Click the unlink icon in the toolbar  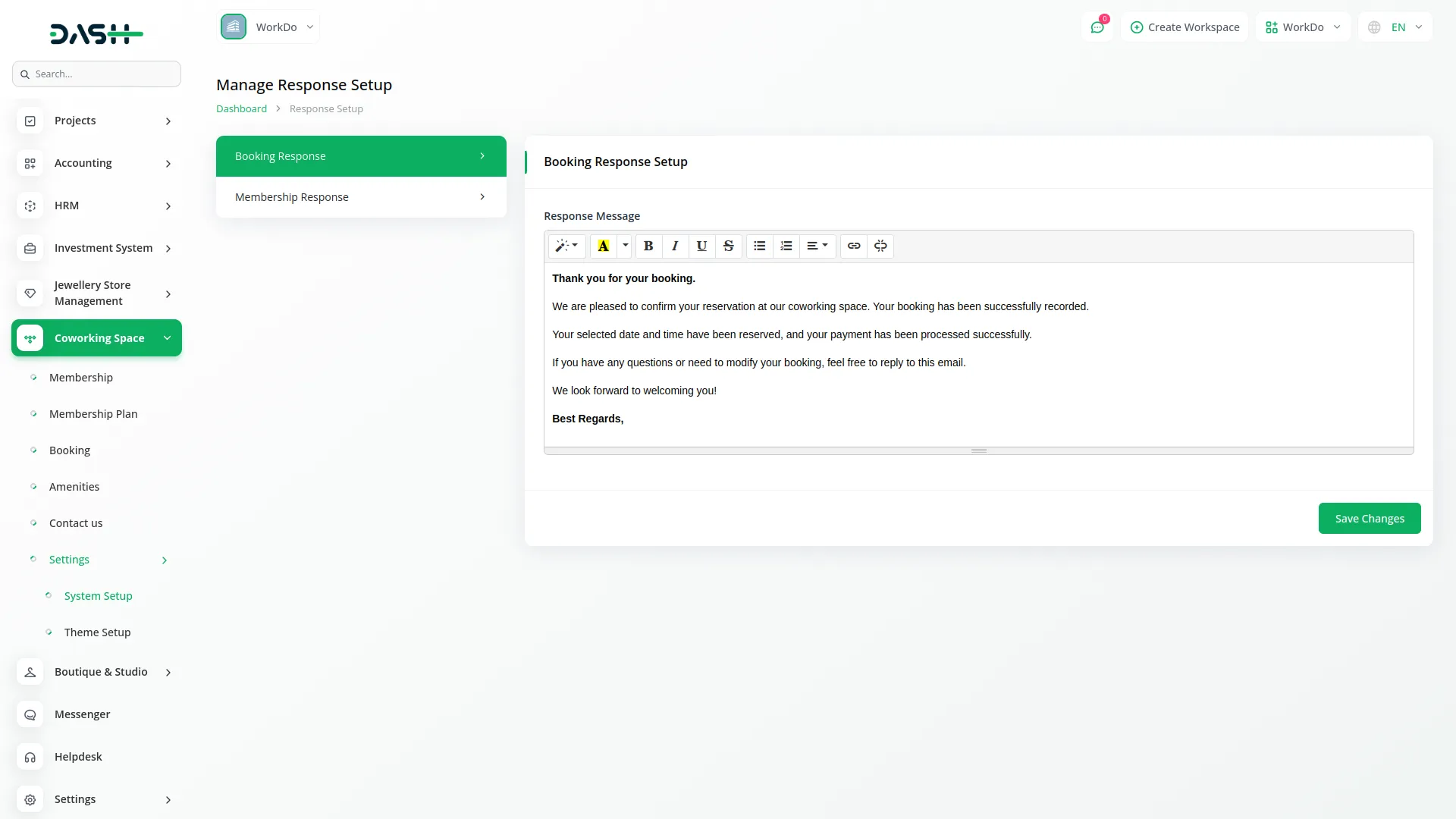tap(880, 246)
